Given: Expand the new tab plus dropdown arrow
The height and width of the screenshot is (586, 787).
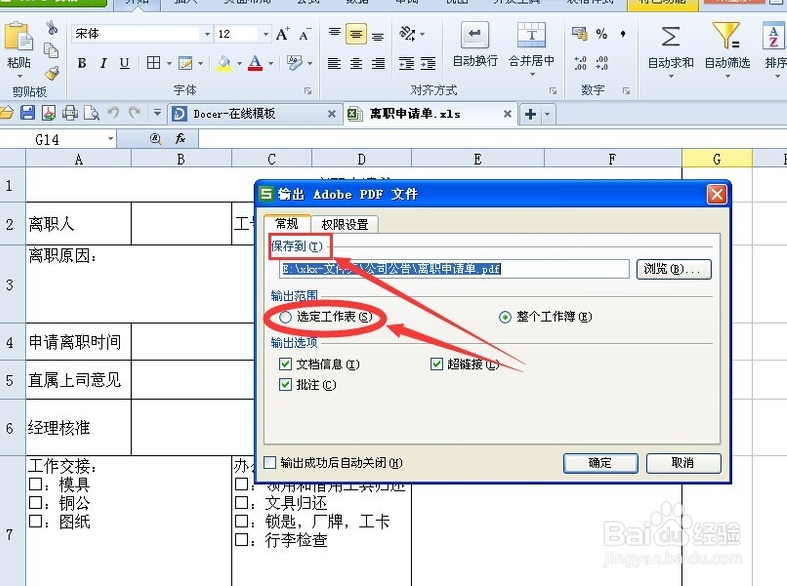Looking at the screenshot, I should [x=547, y=114].
